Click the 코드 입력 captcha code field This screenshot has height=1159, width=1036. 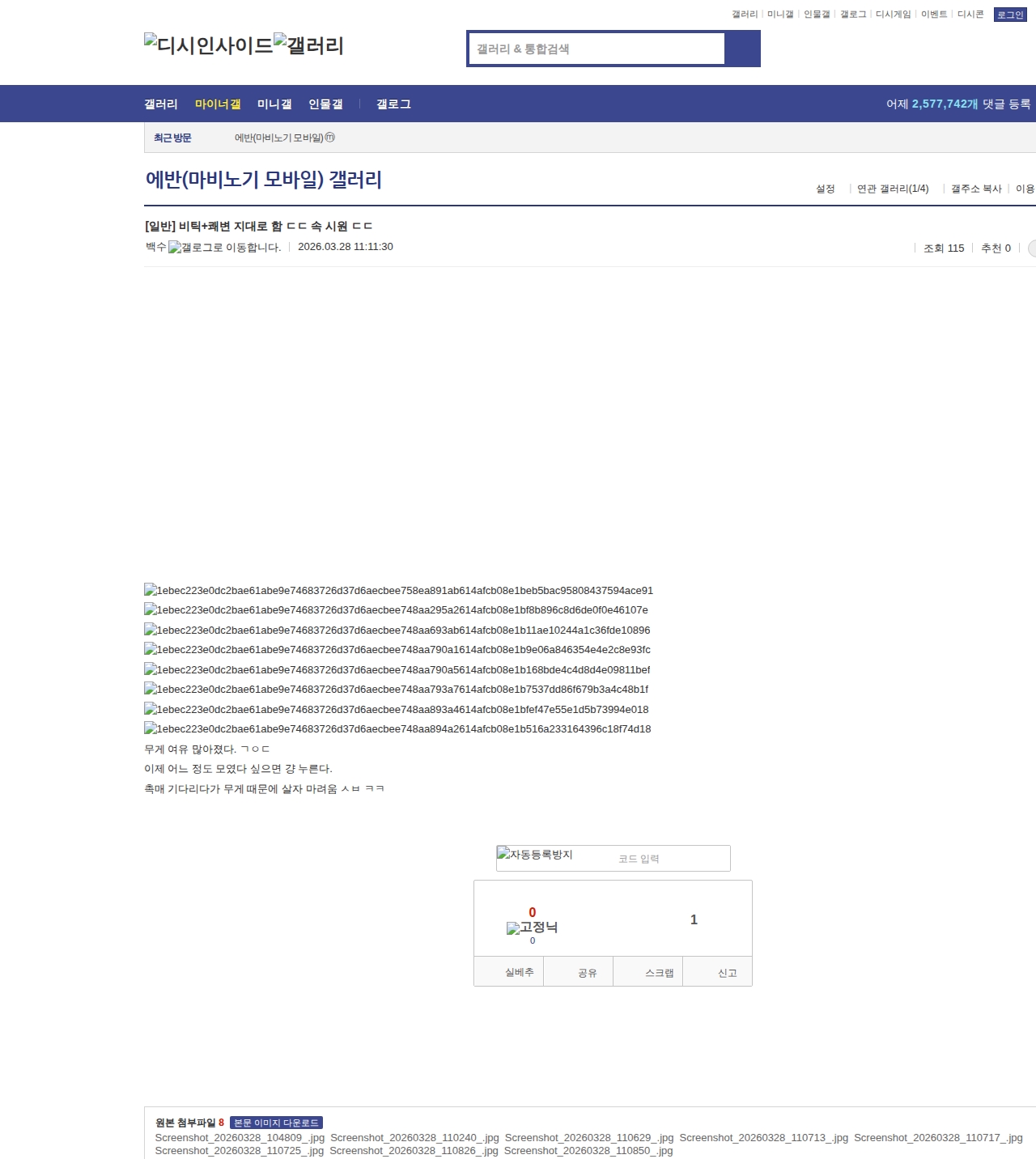pyautogui.click(x=670, y=859)
